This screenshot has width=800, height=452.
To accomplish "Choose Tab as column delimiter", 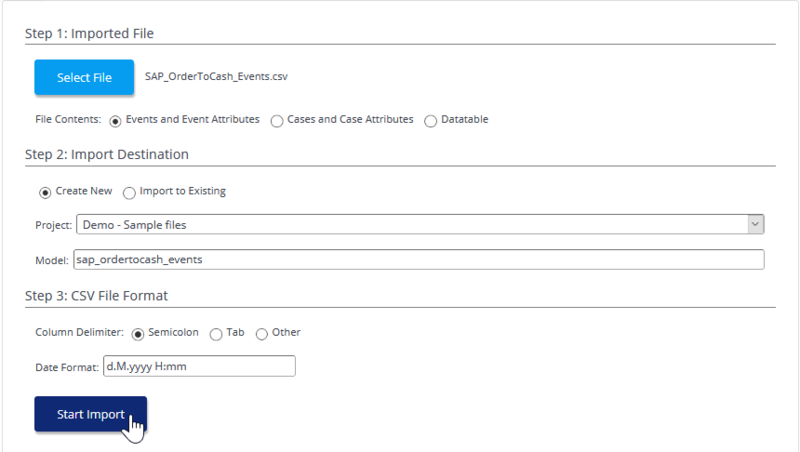I will 218,333.
